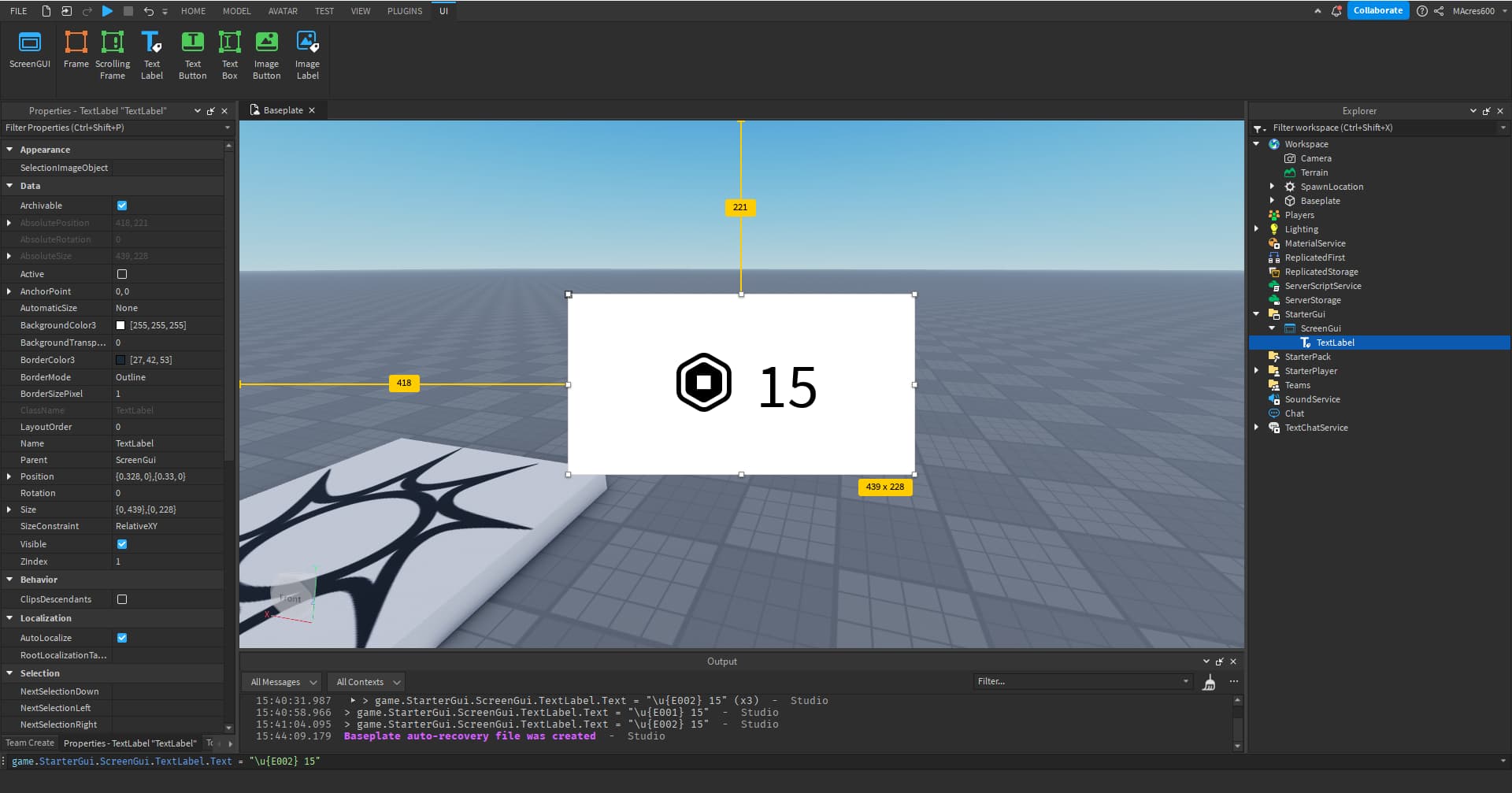The image size is (1512, 793).
Task: Clear the Output log with the broom icon
Action: pyautogui.click(x=1210, y=682)
